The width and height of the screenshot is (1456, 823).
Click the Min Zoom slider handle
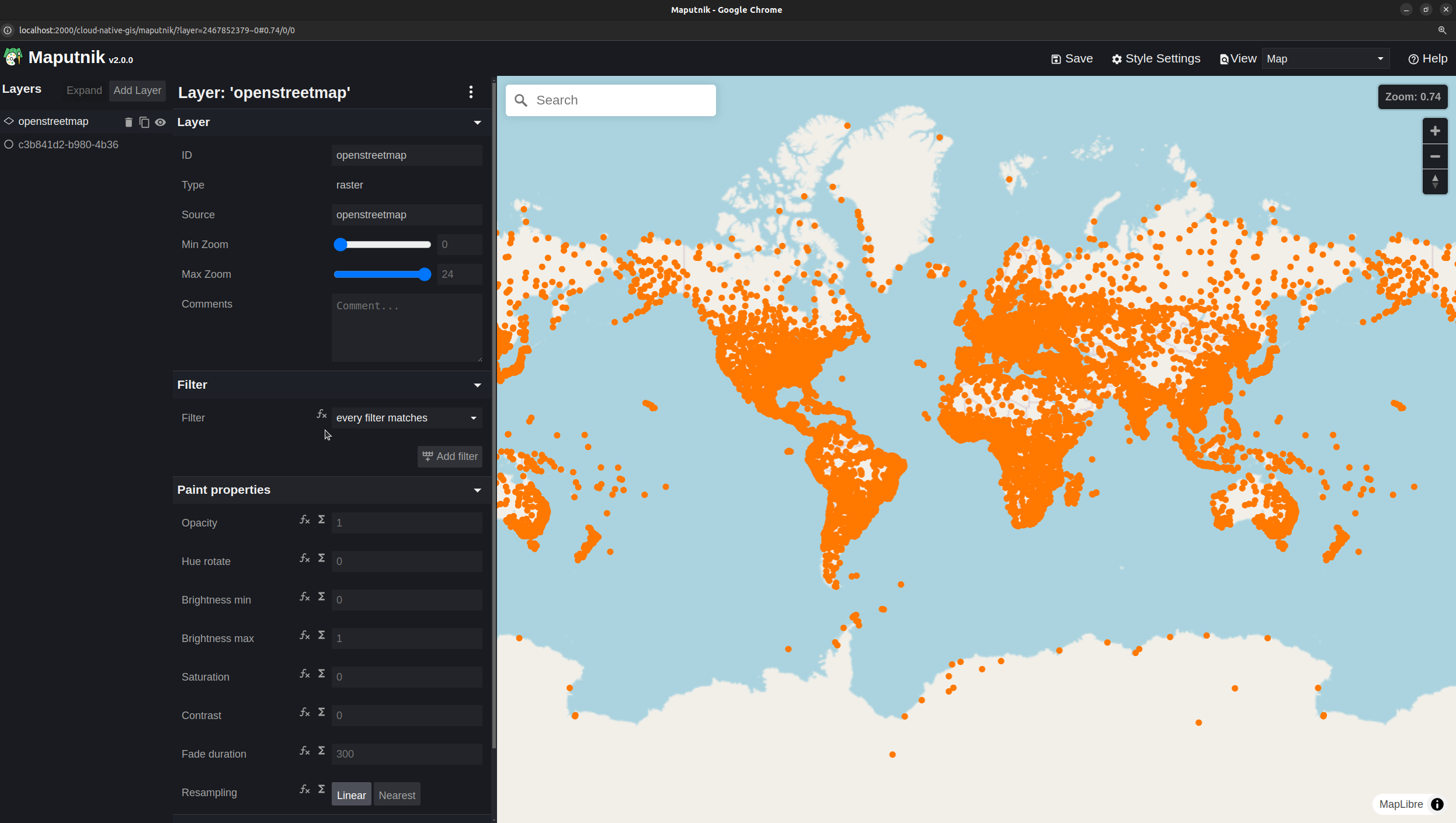[340, 245]
